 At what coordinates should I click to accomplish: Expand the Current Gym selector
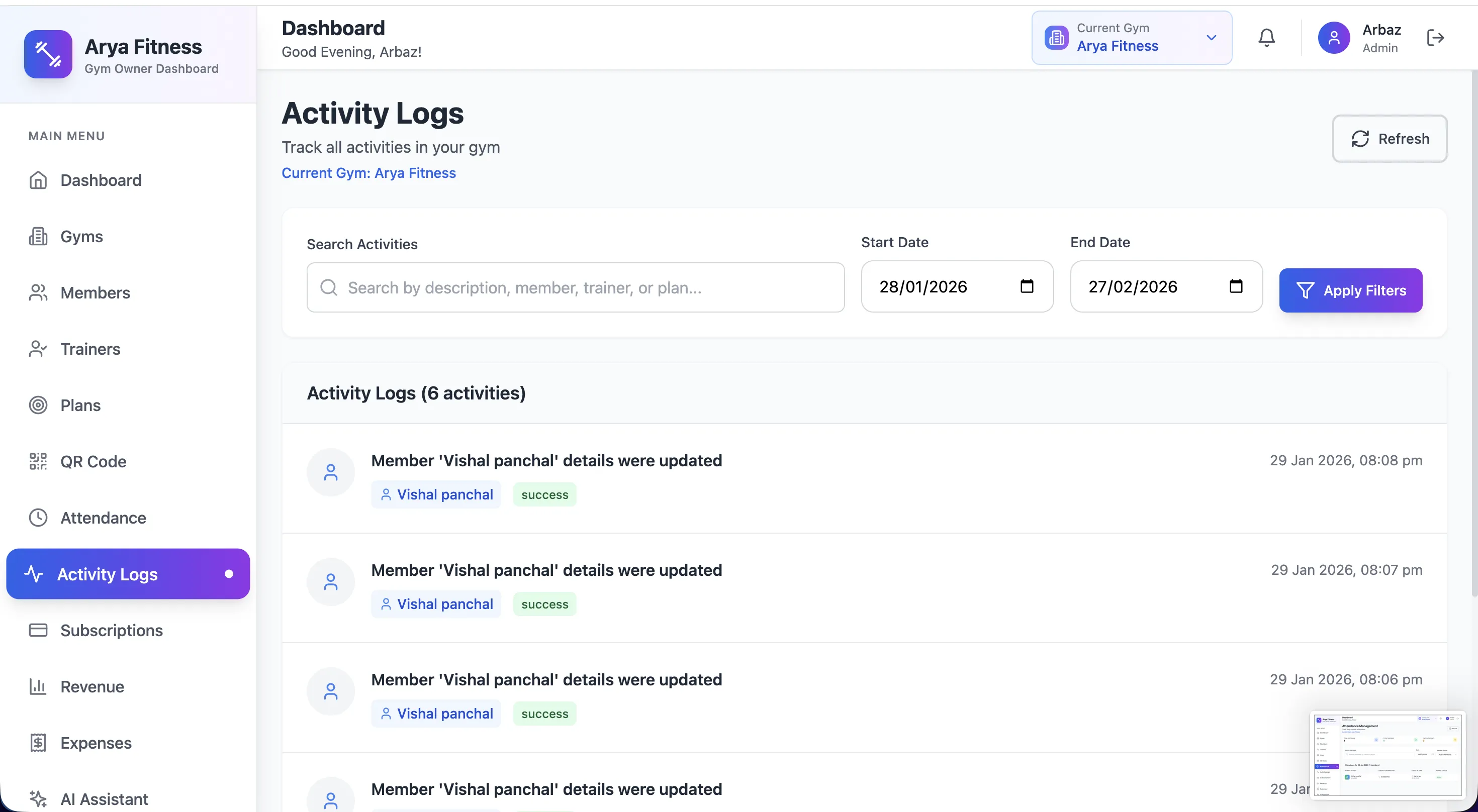[1211, 37]
